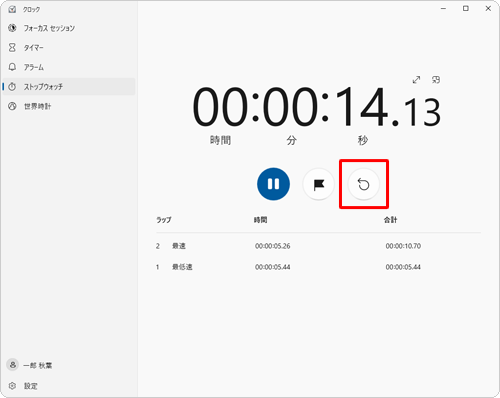
Task: Maximize the クロック window
Action: 466,9
